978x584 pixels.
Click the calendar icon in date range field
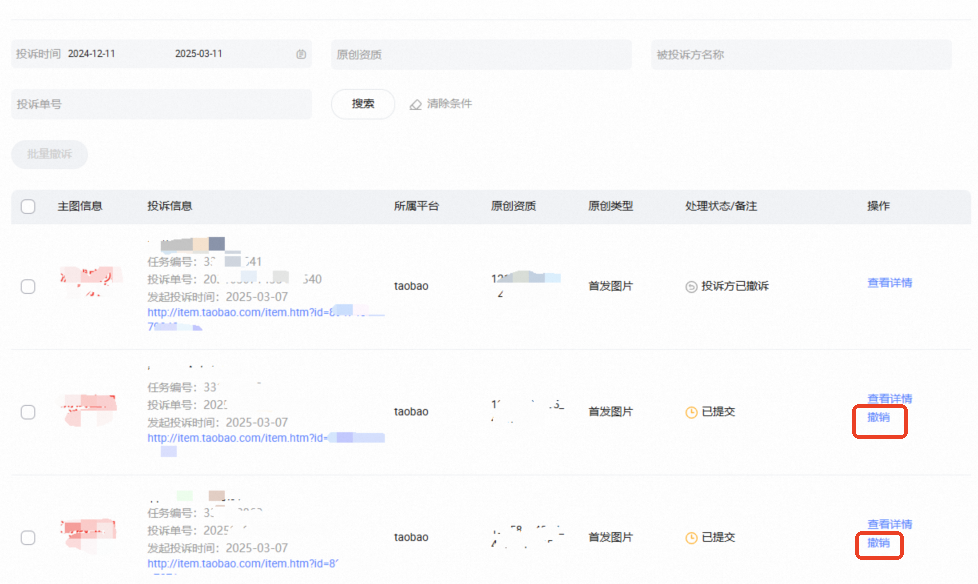pos(301,54)
